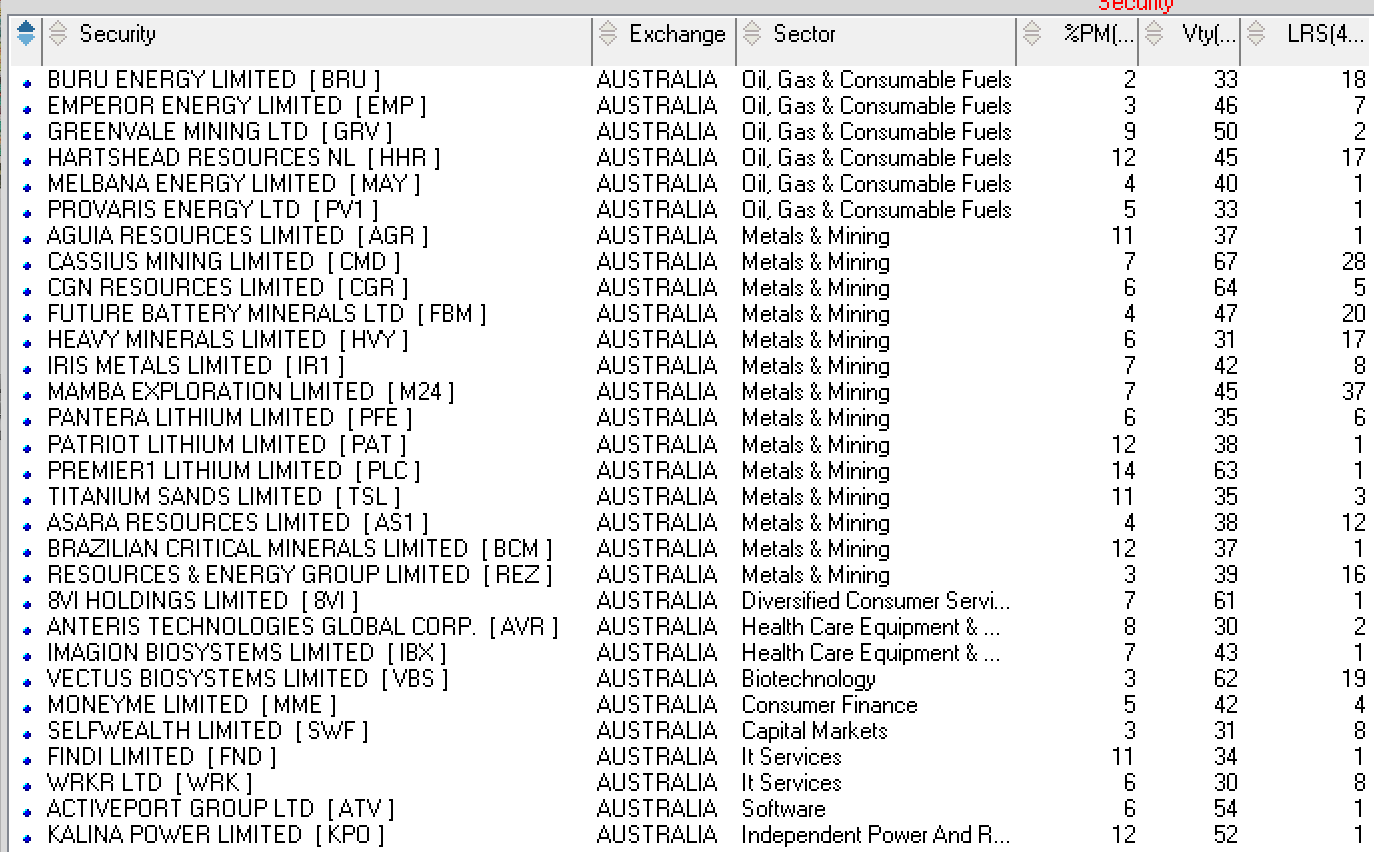Click the Biotechnology sector cell

[x=808, y=678]
